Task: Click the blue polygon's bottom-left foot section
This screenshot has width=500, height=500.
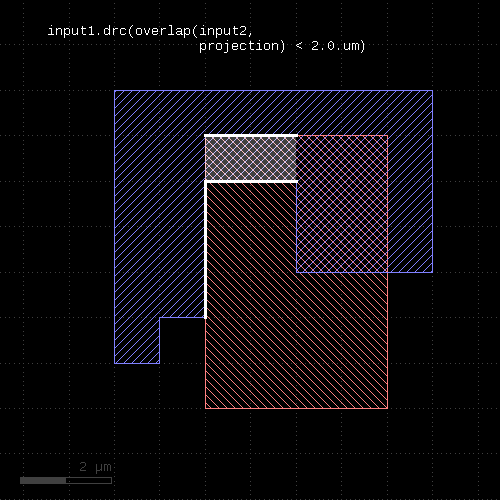Action: [137, 340]
